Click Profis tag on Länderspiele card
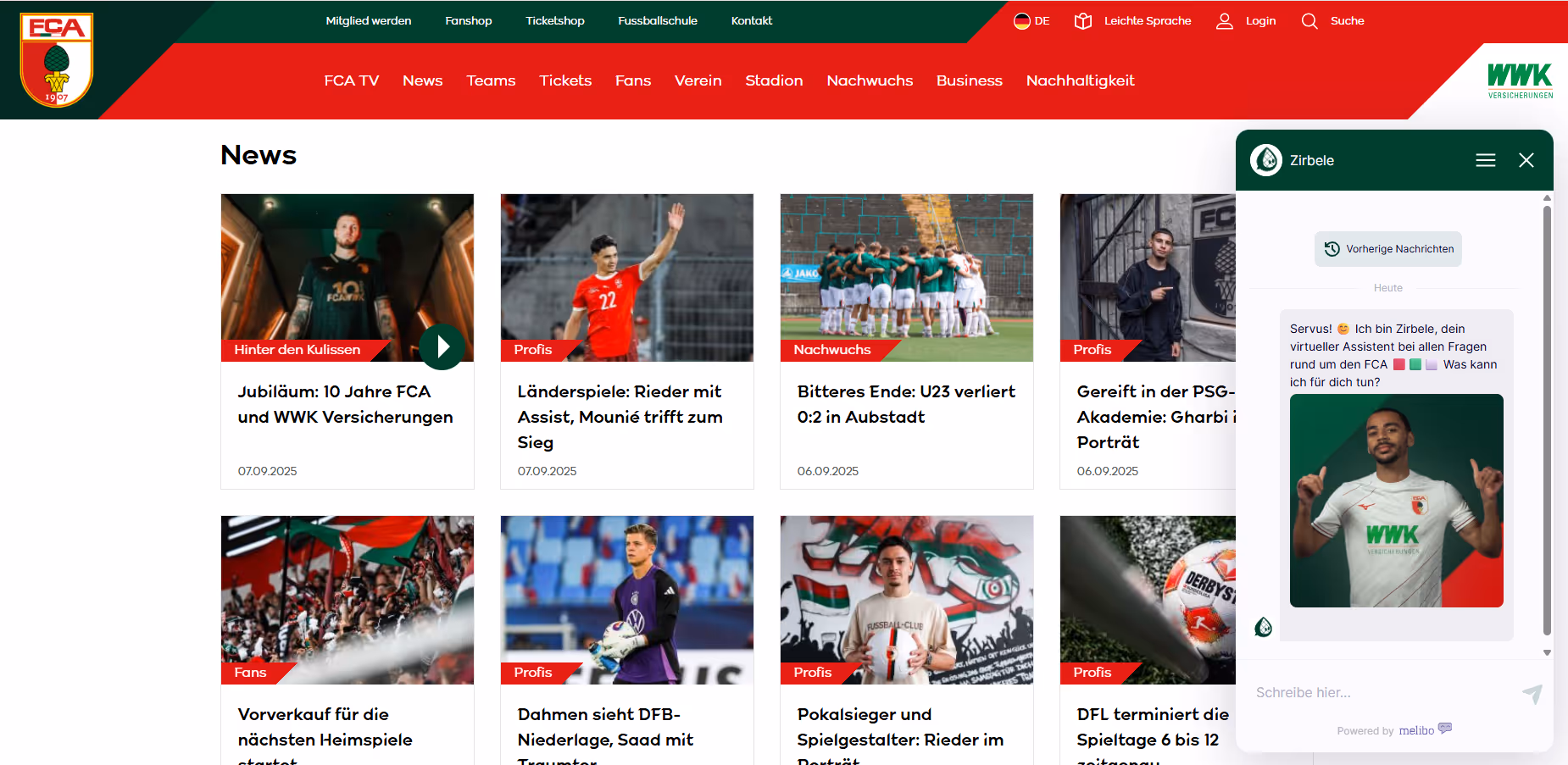Viewport: 1568px width, 765px height. click(x=533, y=350)
